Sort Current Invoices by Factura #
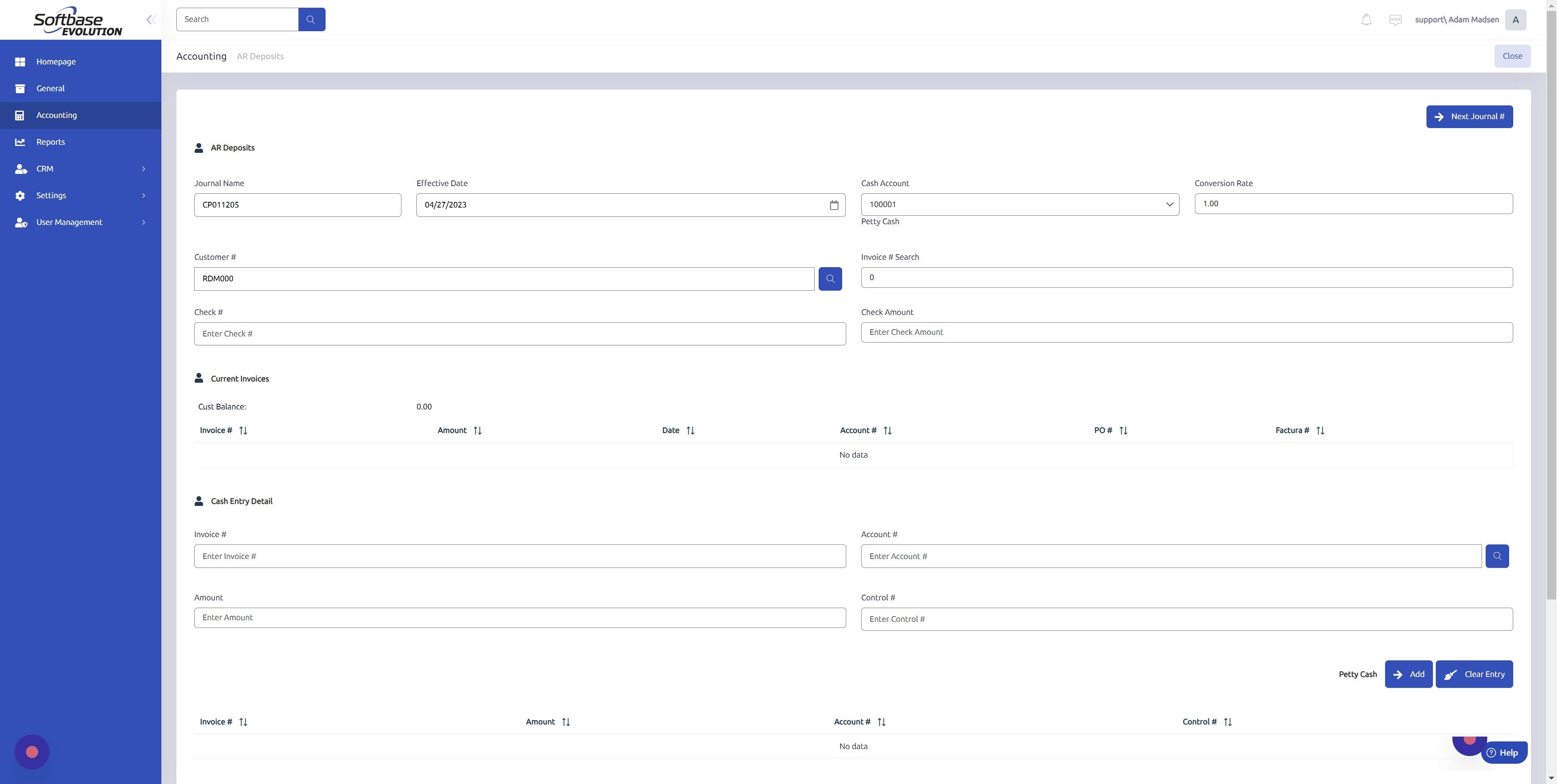1557x784 pixels. coord(1320,431)
